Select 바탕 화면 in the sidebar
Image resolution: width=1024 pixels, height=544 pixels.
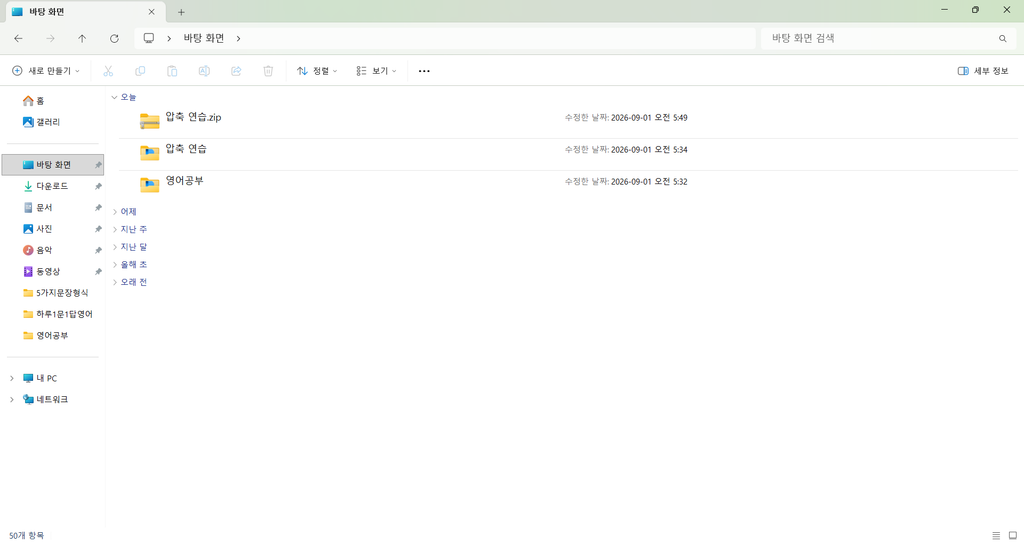pos(53,165)
